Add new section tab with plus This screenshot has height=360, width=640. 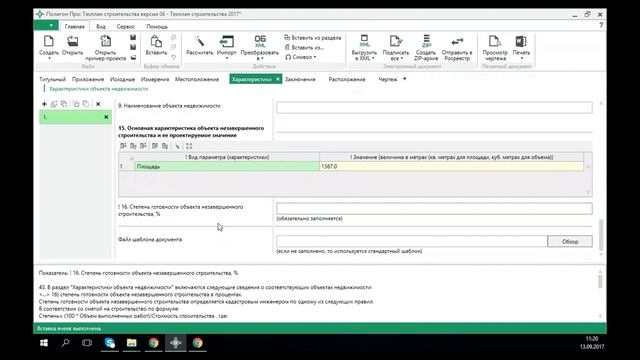pos(404,79)
